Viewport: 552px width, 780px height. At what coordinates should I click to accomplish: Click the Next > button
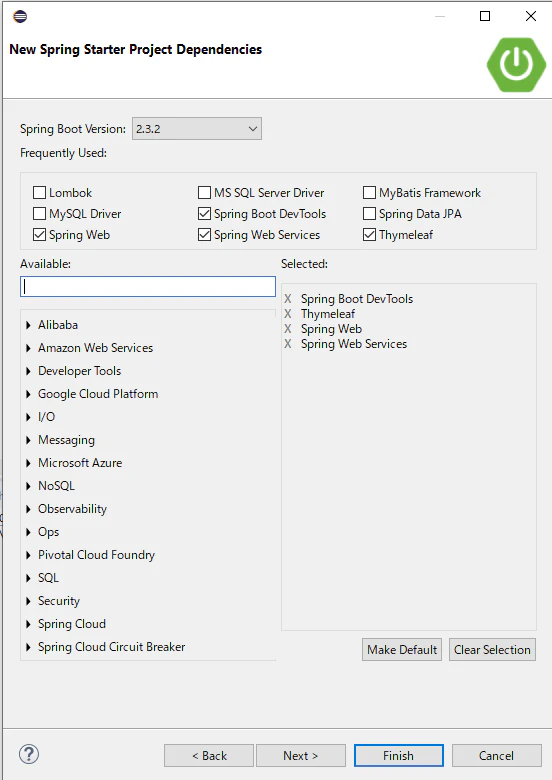(x=301, y=756)
